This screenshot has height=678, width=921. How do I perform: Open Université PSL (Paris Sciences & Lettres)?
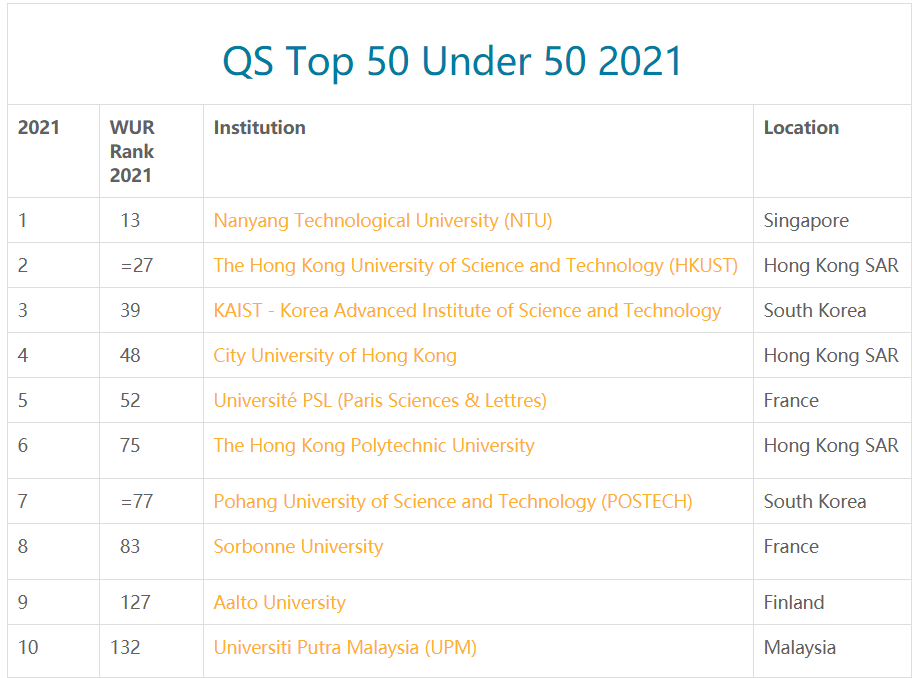click(x=380, y=400)
